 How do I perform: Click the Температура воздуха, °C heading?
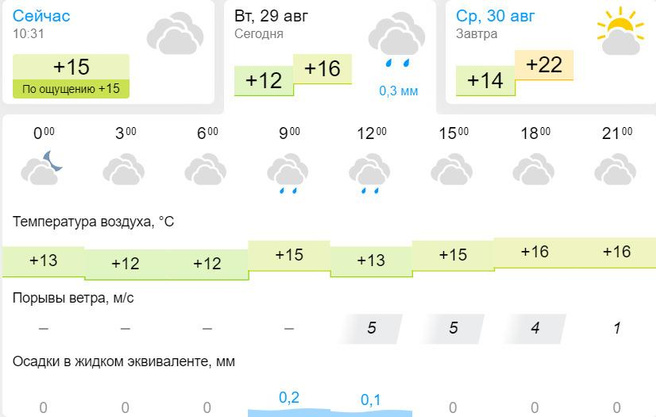[93, 221]
